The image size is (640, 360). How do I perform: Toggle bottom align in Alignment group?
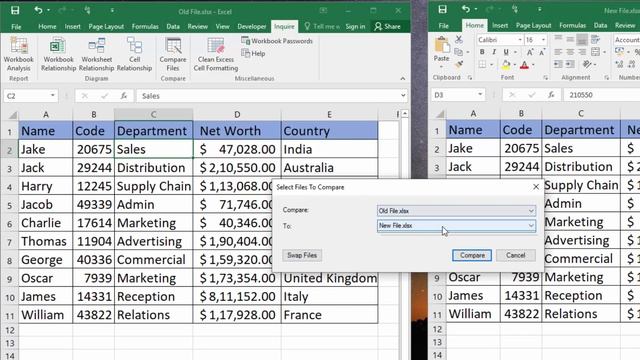point(582,40)
